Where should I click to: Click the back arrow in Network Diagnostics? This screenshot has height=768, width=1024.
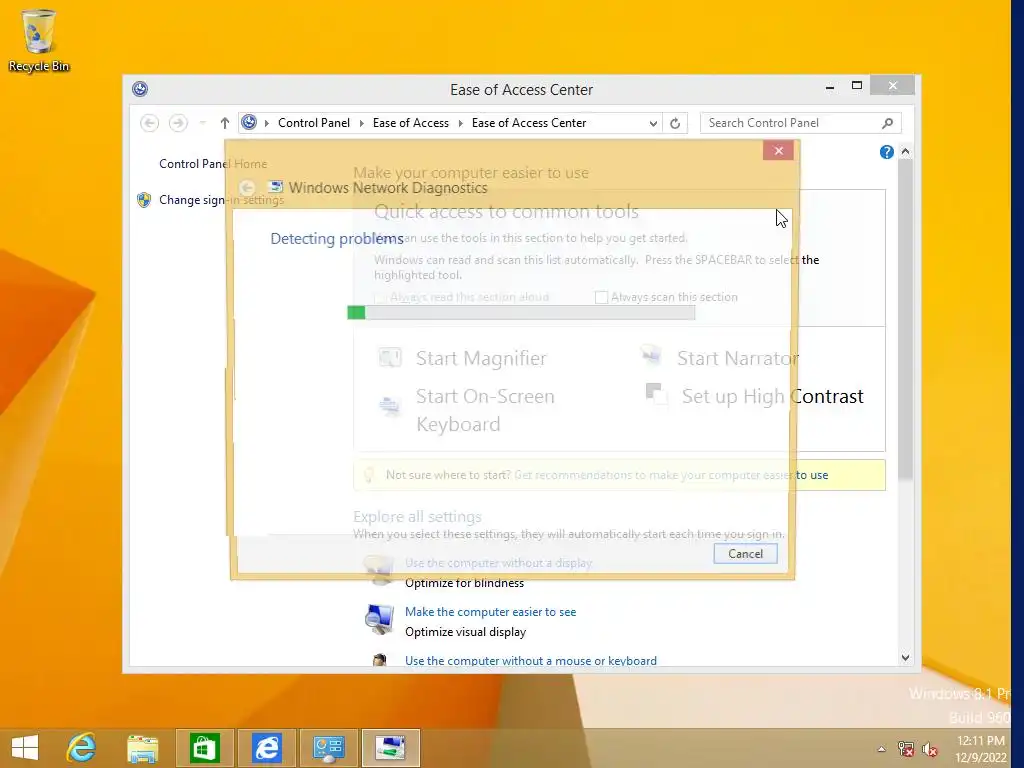247,188
